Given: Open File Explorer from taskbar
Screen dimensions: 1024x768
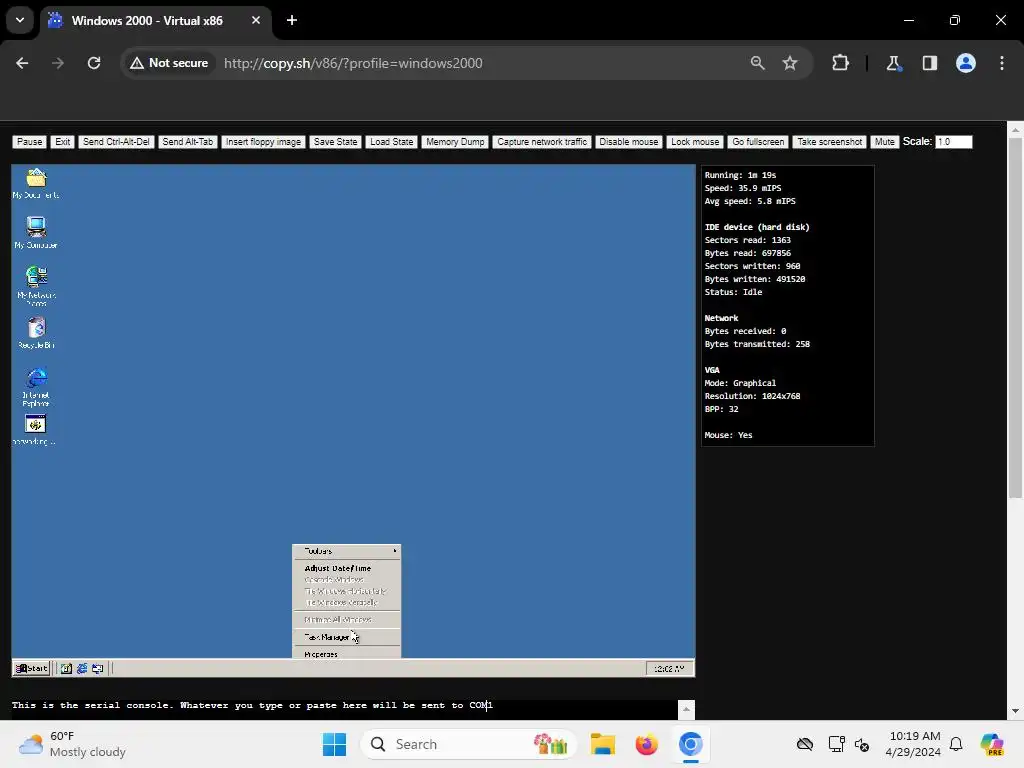Looking at the screenshot, I should [x=603, y=744].
